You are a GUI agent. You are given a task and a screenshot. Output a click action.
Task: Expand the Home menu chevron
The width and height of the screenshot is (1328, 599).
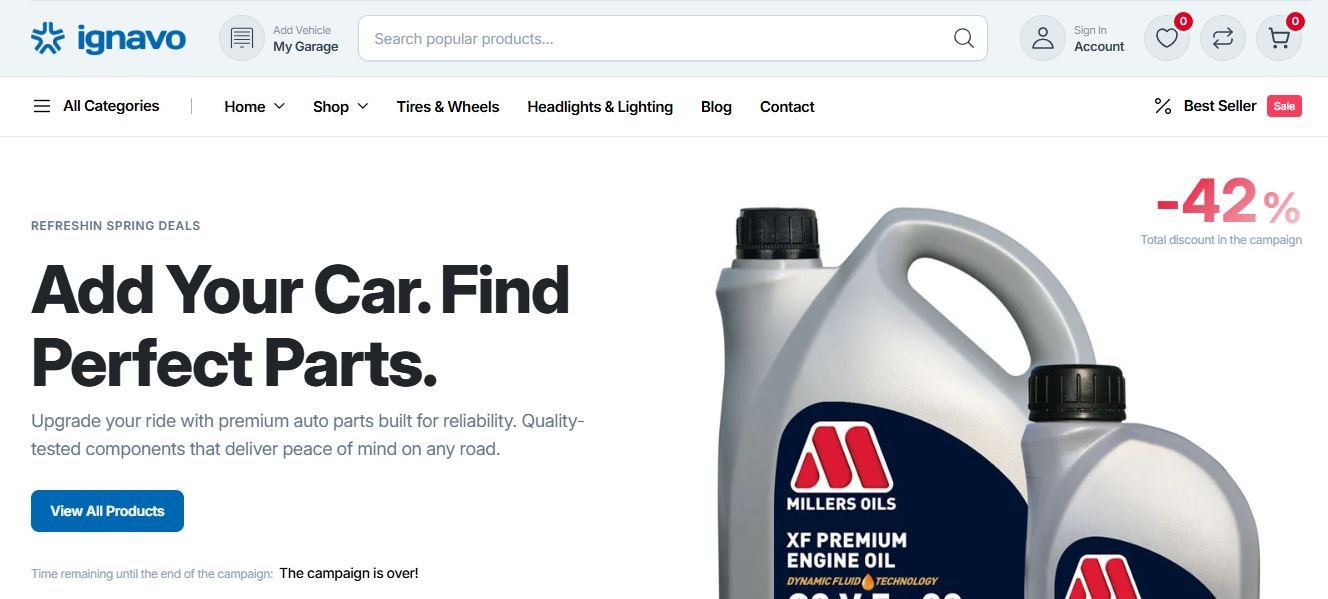[x=279, y=106]
